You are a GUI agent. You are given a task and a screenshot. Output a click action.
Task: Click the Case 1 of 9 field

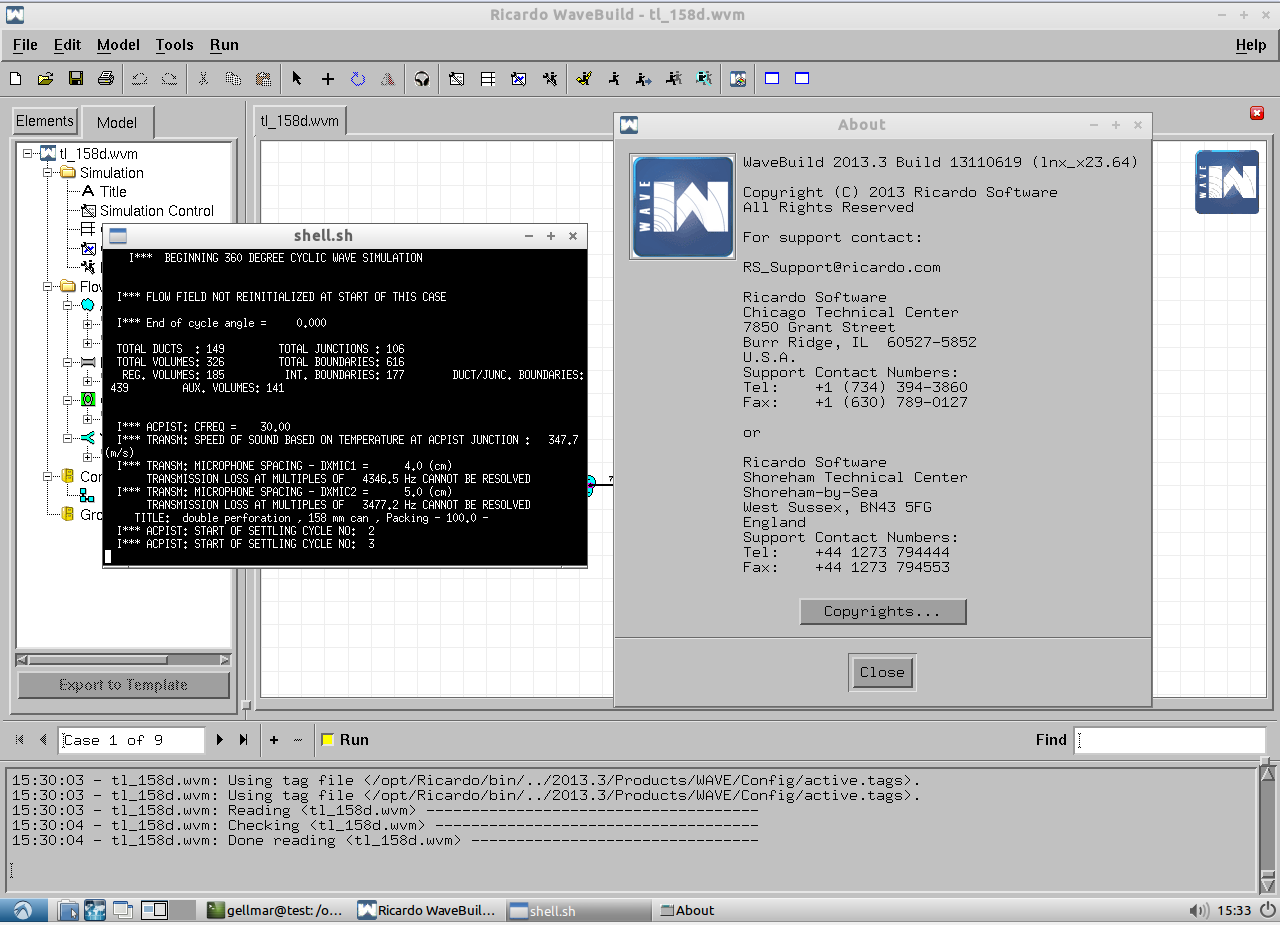(131, 740)
